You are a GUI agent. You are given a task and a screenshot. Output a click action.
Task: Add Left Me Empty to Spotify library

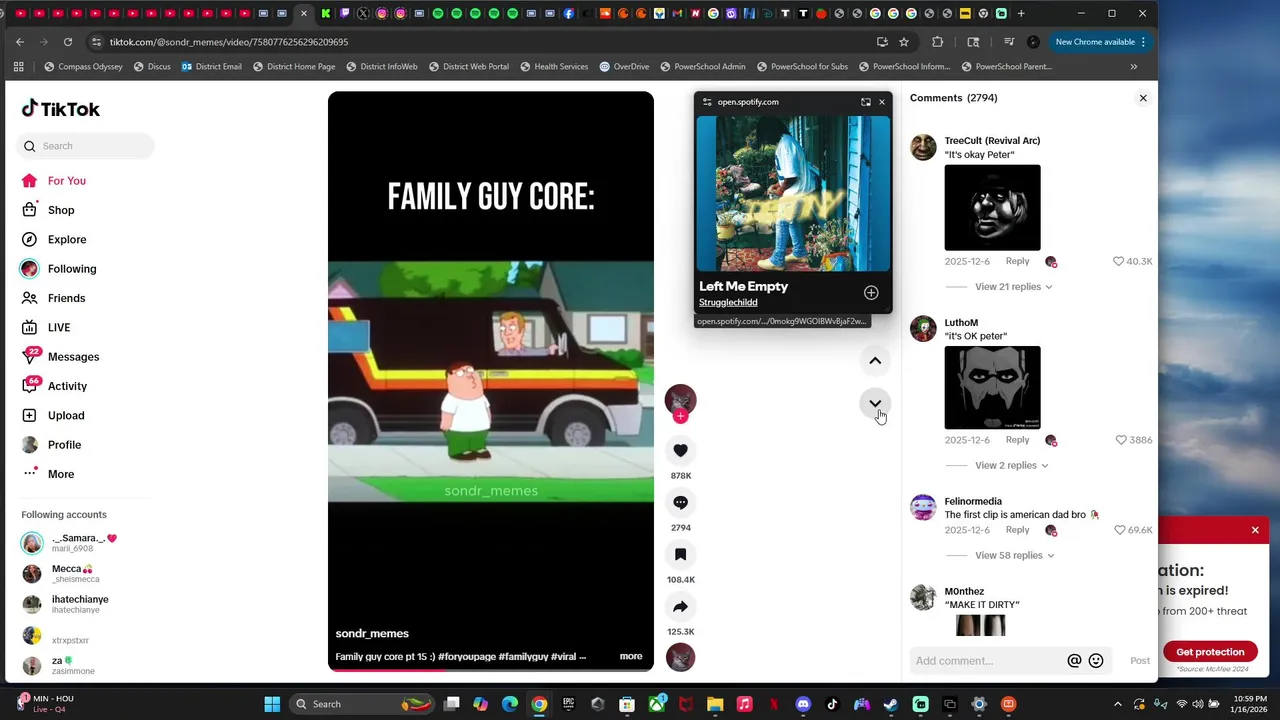(x=871, y=293)
